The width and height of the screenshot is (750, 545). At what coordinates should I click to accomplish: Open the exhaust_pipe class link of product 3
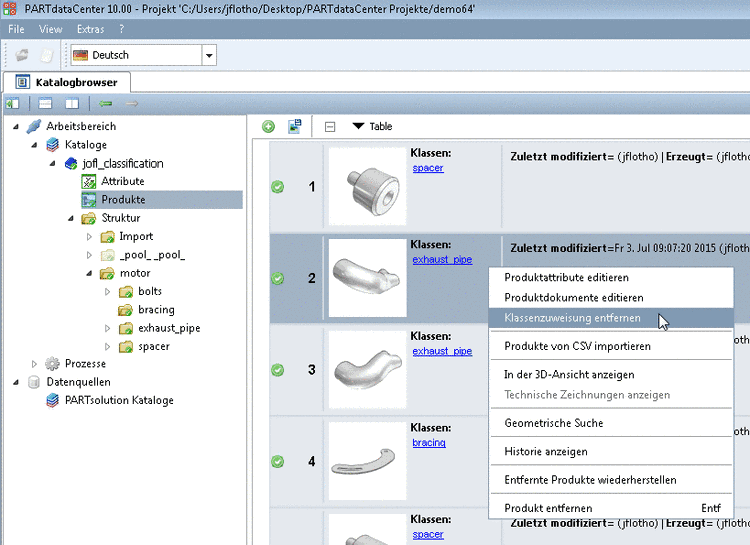pyautogui.click(x=442, y=351)
